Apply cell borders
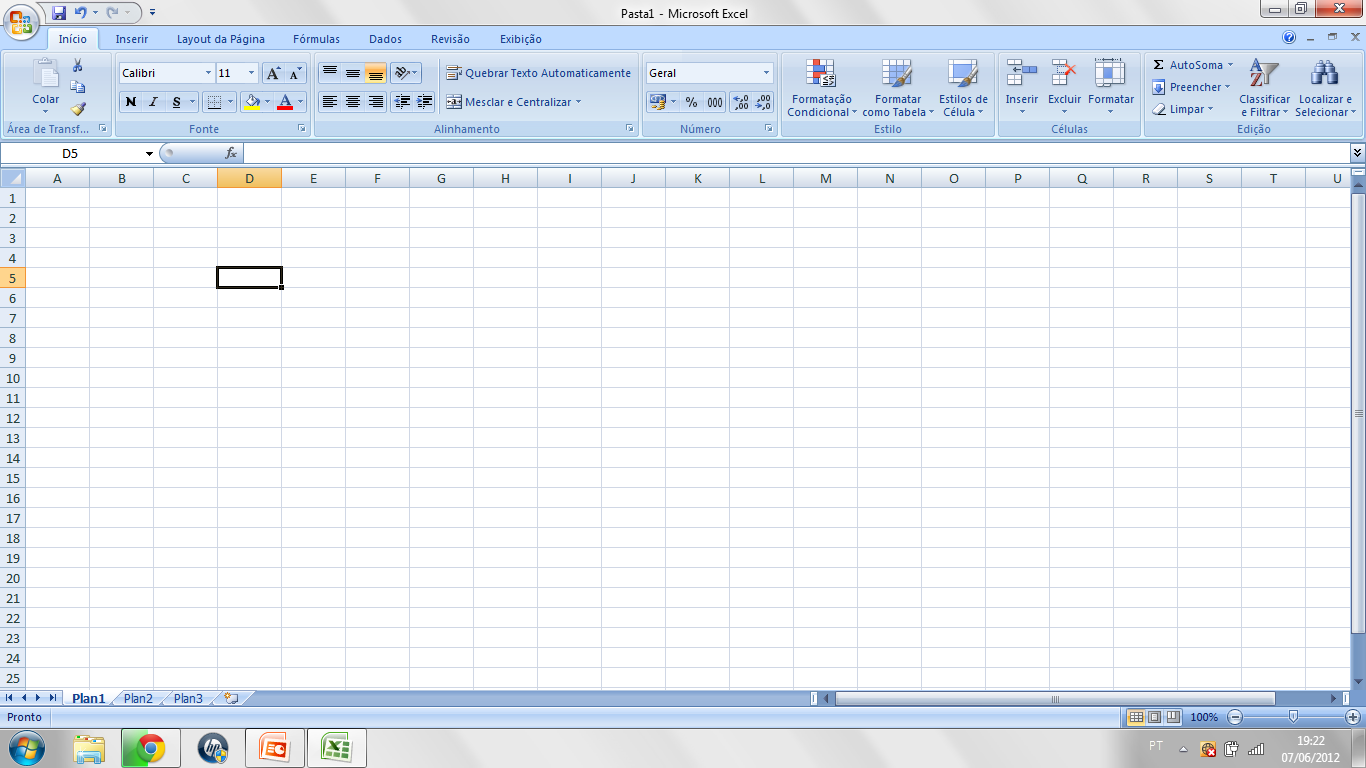 (213, 102)
